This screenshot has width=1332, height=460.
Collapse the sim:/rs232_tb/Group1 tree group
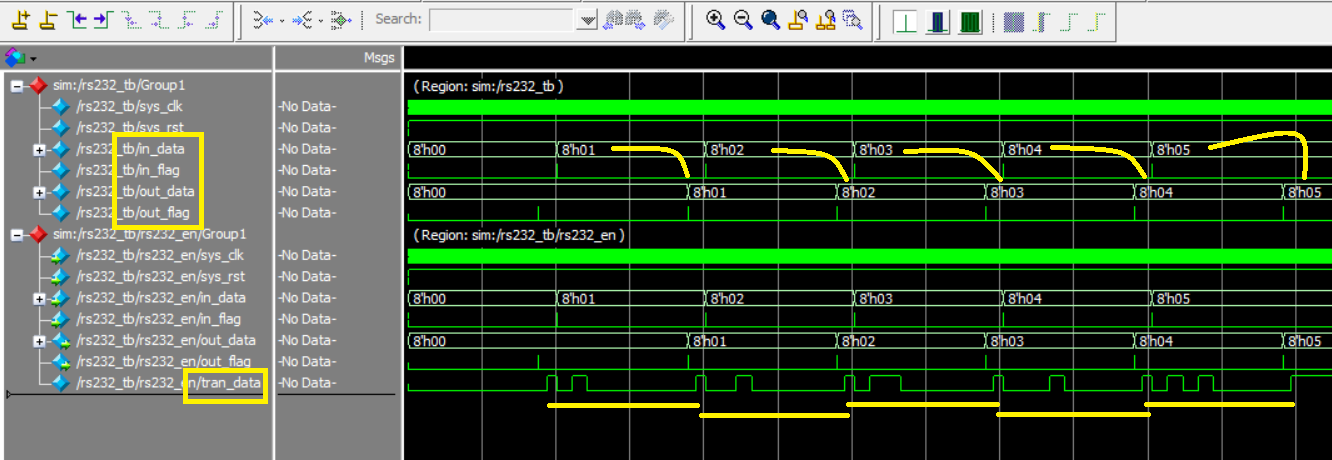point(17,86)
